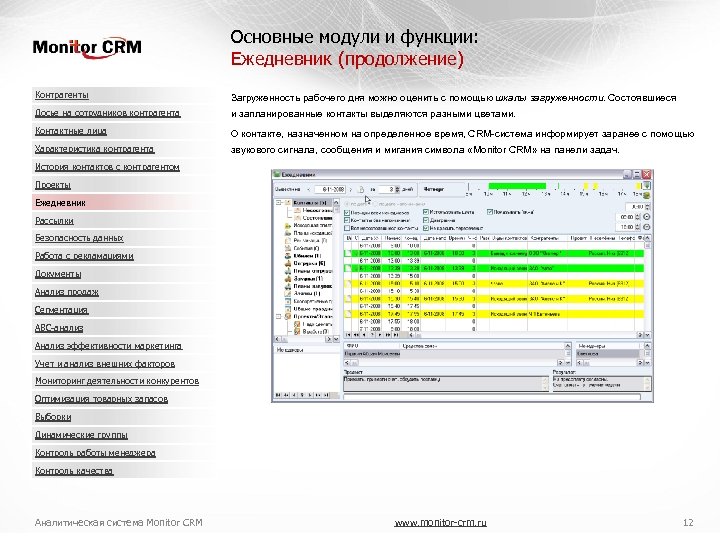The height and width of the screenshot is (540, 720).
Task: Click the Monitor CRM logo
Action: 87,47
